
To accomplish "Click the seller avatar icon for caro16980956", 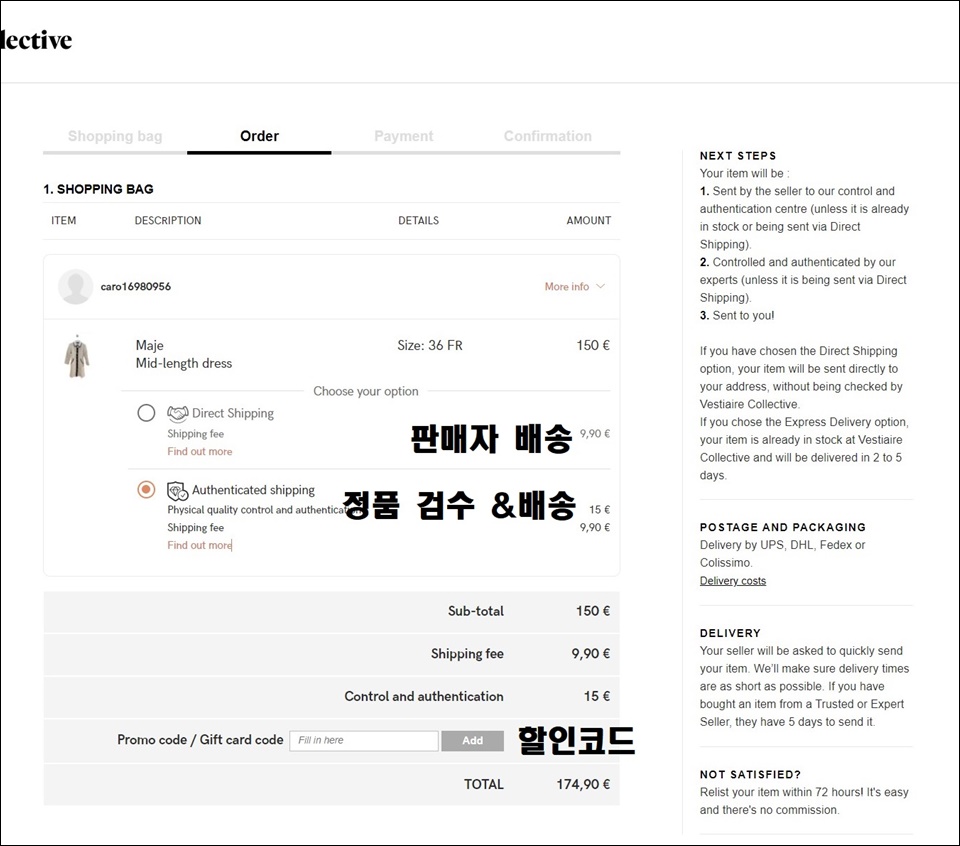I will [x=75, y=286].
